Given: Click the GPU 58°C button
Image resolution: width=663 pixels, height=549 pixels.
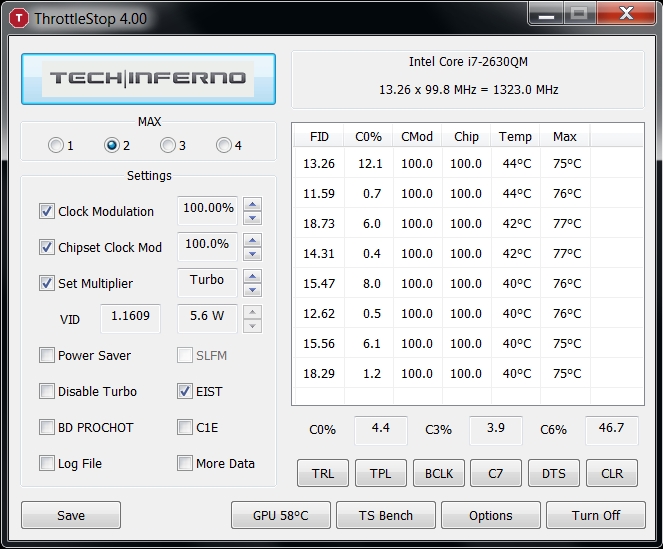Looking at the screenshot, I should (281, 515).
